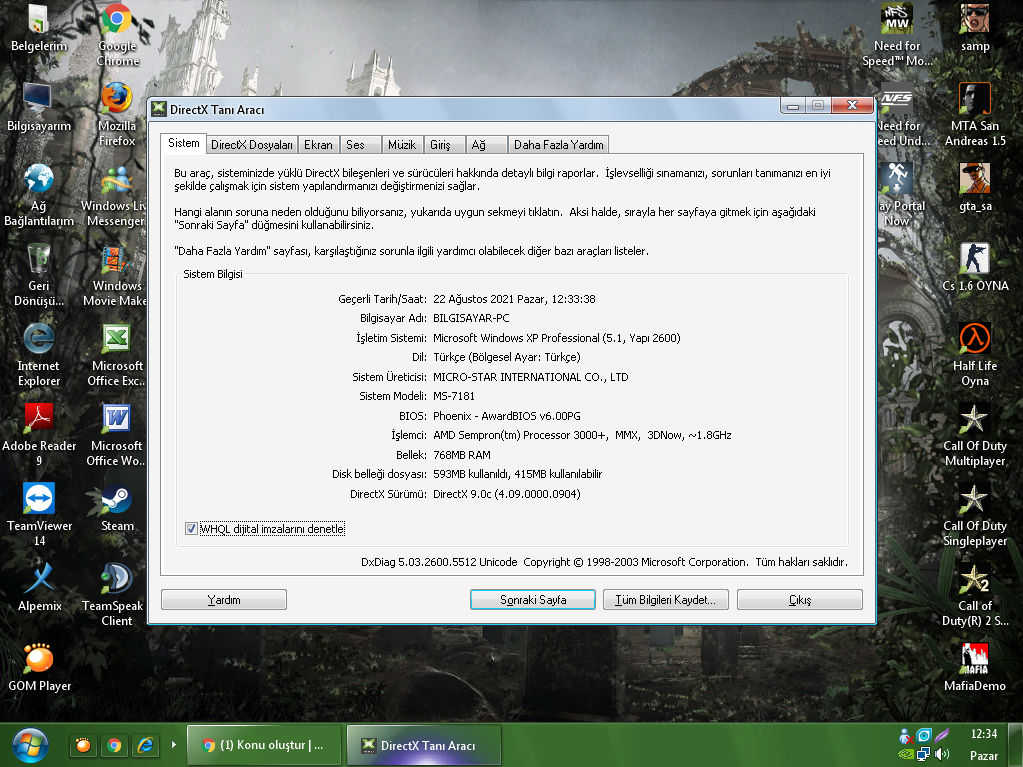Open the Windows Start orb
This screenshot has width=1023, height=767.
(x=30, y=745)
